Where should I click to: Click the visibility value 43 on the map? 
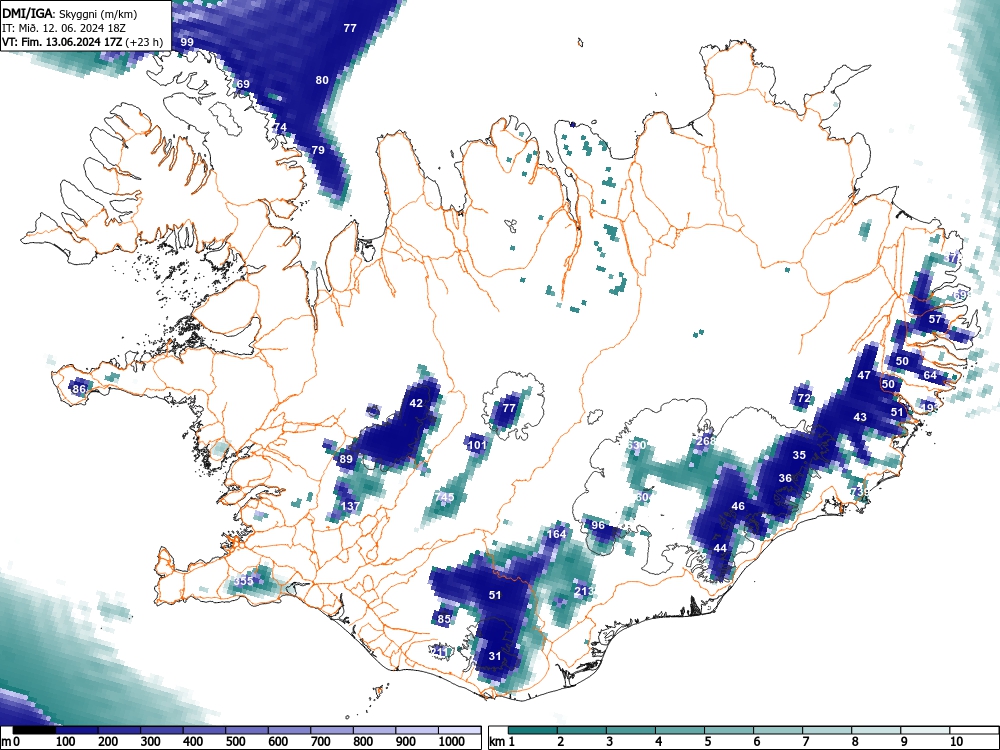point(860,417)
